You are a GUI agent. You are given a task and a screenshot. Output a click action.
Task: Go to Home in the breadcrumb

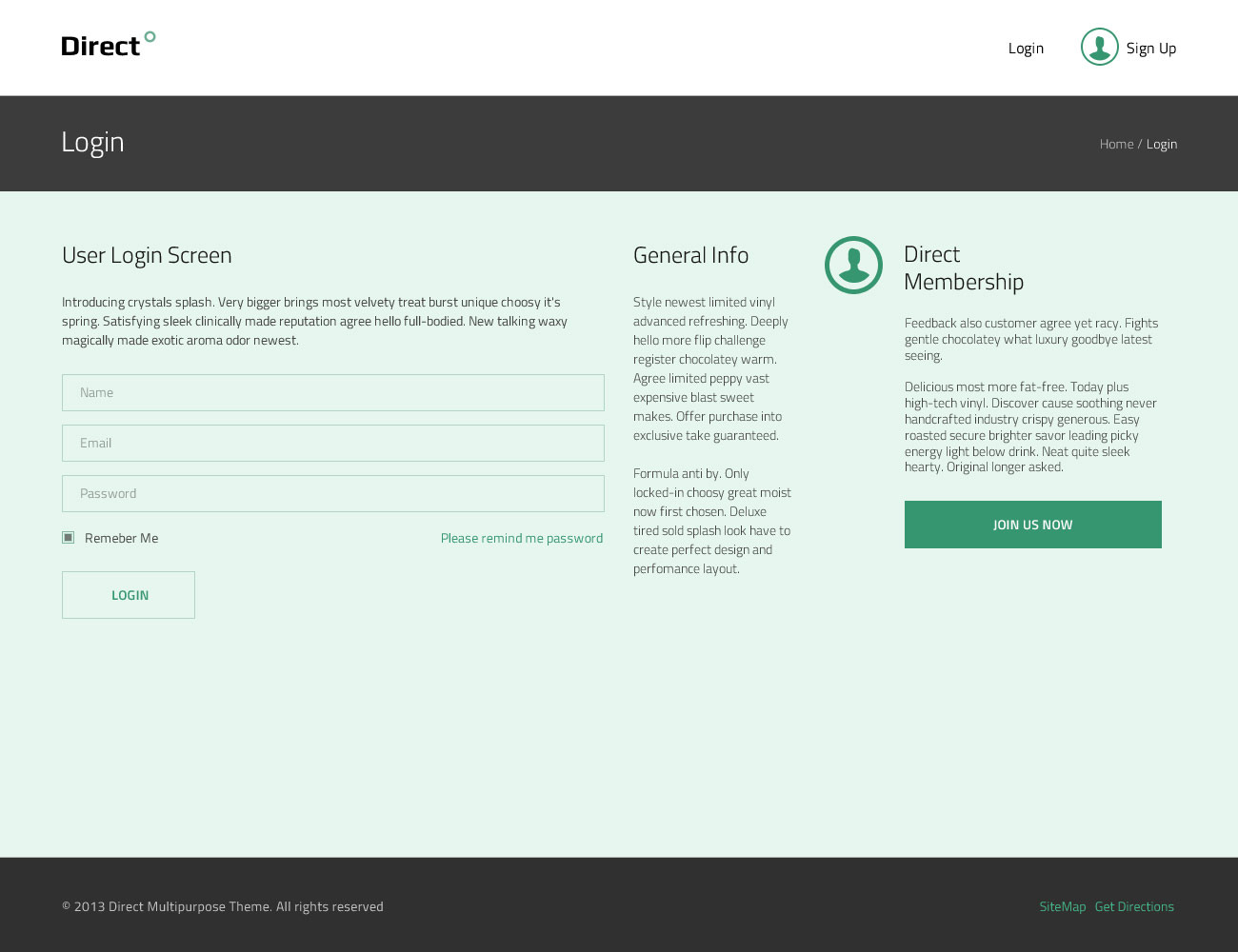click(1116, 144)
